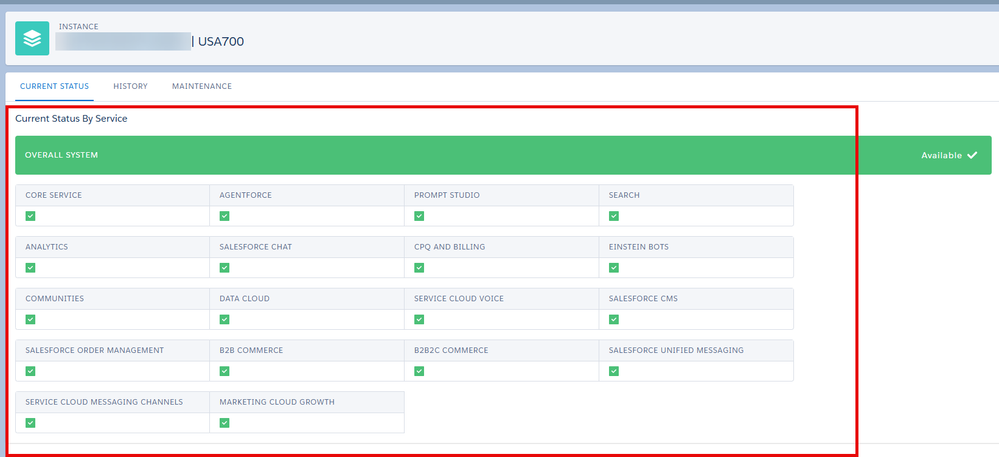Viewport: 999px width, 457px height.
Task: Click the CPQ and Billing label
Action: pyautogui.click(x=449, y=247)
